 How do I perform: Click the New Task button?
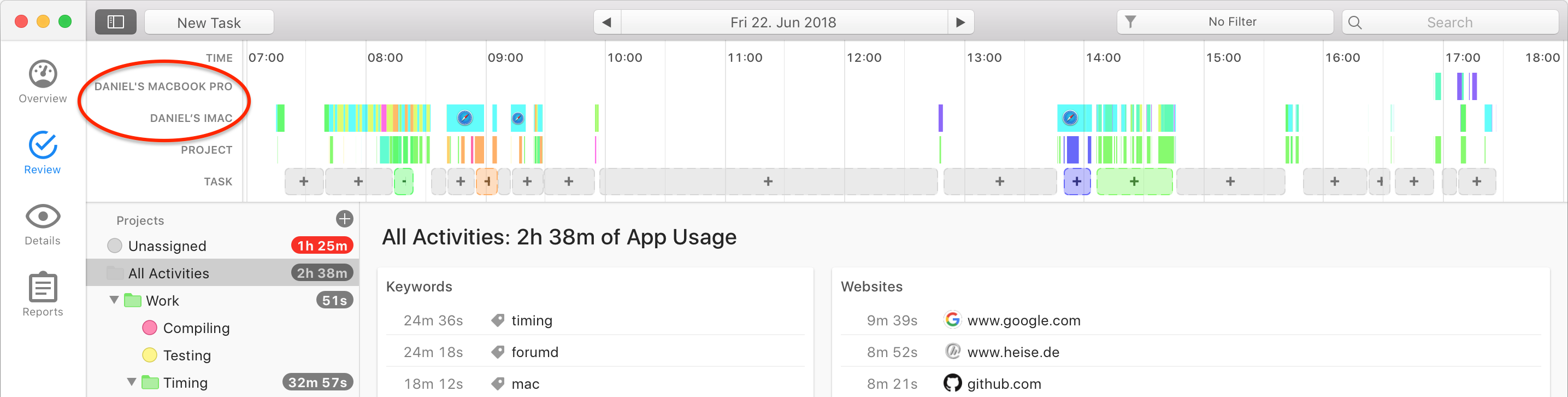209,21
